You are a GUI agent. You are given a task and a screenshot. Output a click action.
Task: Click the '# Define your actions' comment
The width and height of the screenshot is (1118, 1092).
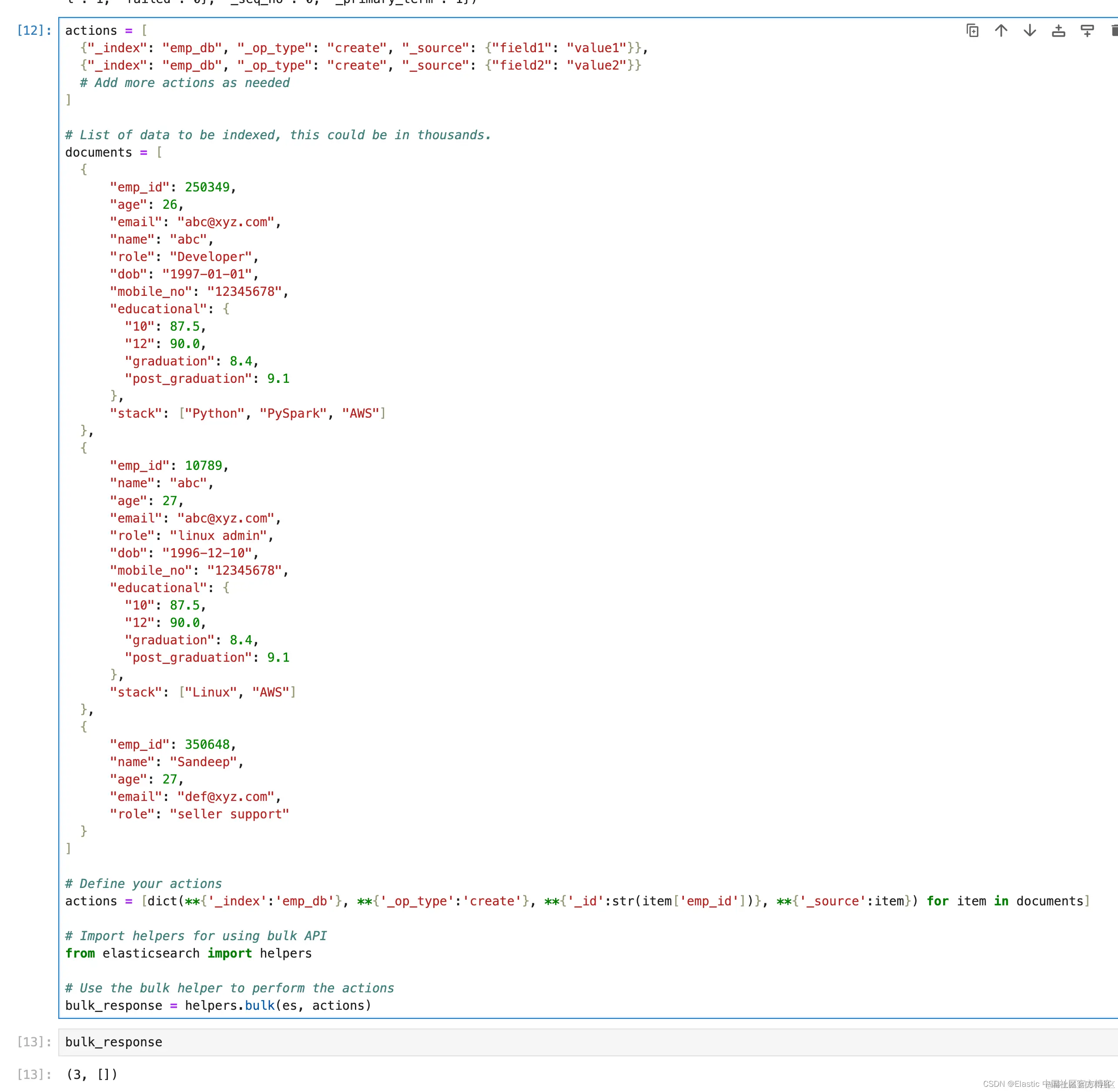point(143,884)
